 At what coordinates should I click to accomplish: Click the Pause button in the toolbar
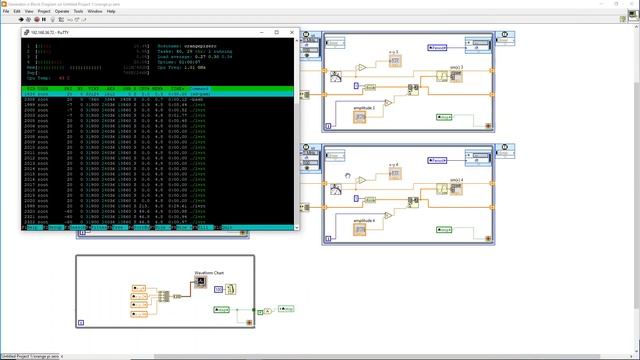44,19
